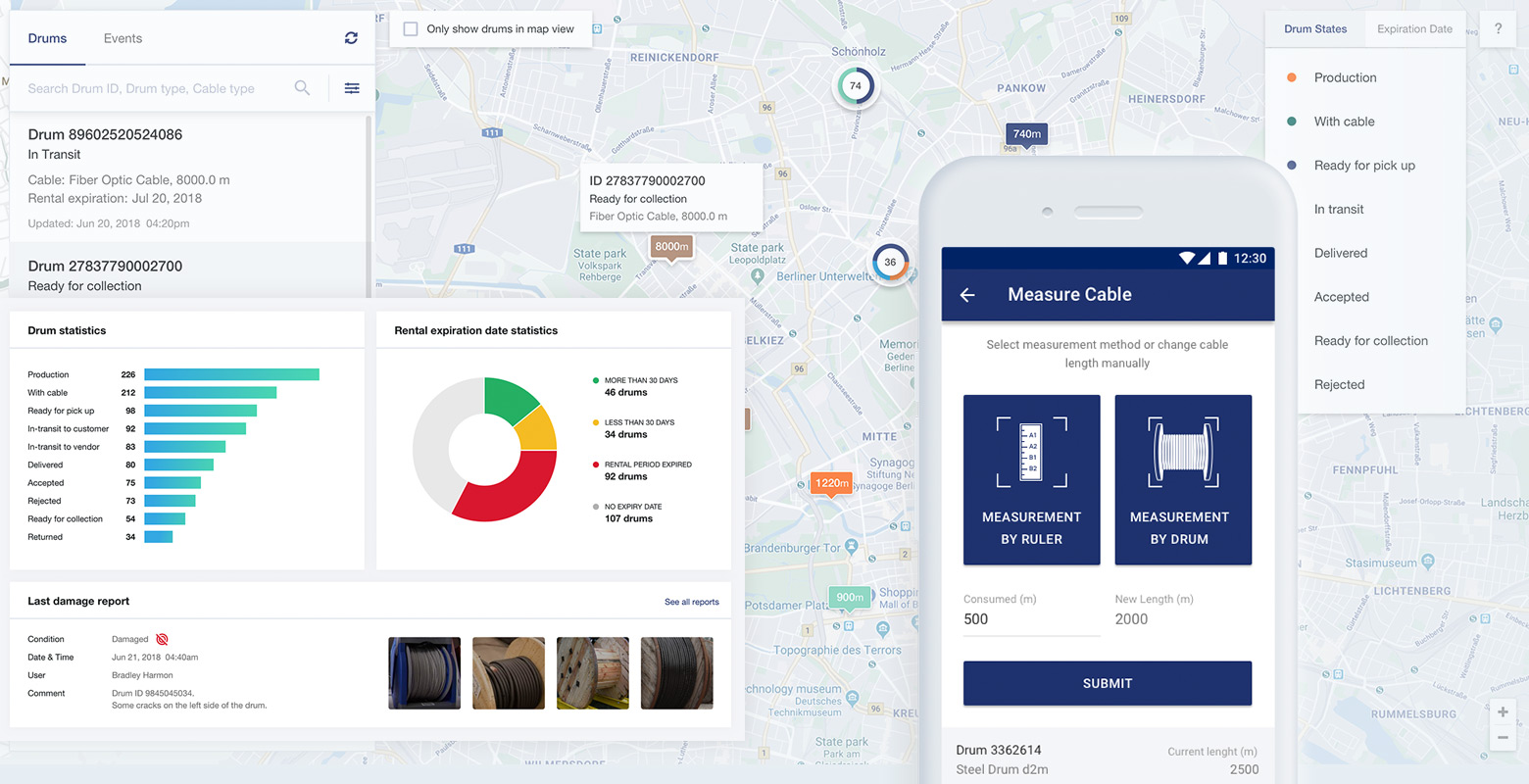Expand the Rejected drum state entry
Image resolution: width=1529 pixels, height=784 pixels.
click(1338, 384)
